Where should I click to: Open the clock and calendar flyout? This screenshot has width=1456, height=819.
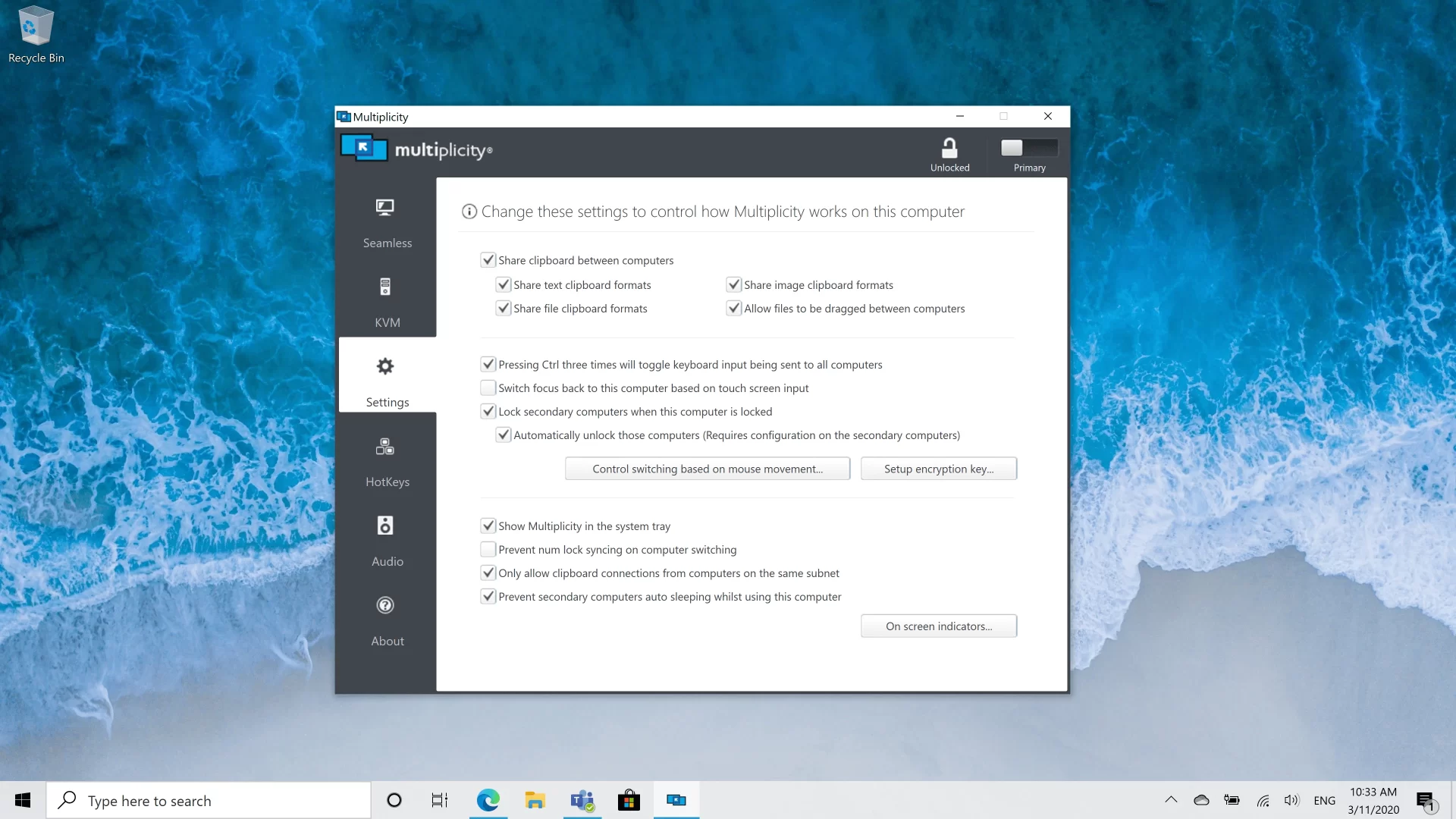point(1374,800)
